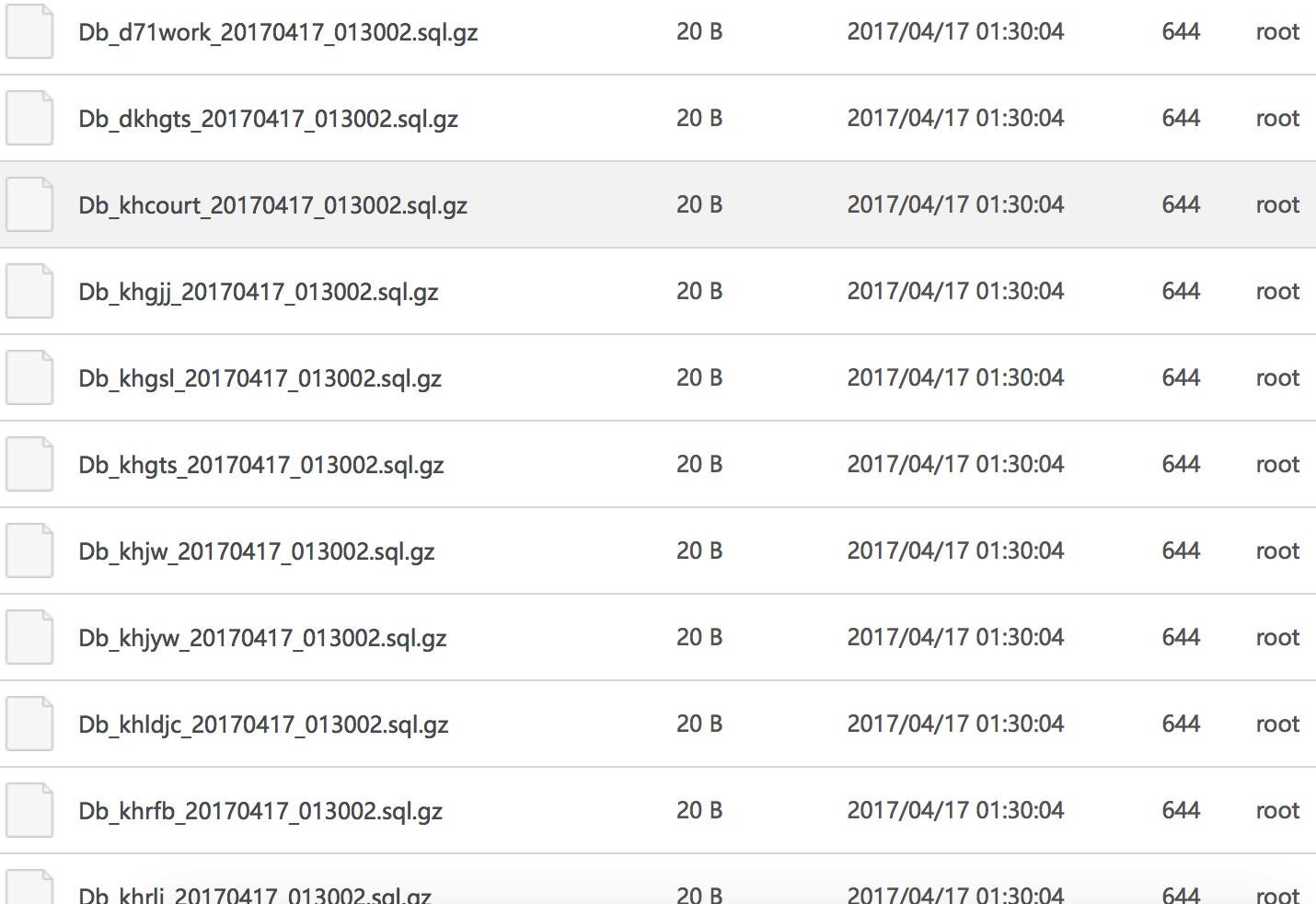The height and width of the screenshot is (904, 1316).
Task: Select the file icon for Db_khldjc backup
Action: (29, 724)
